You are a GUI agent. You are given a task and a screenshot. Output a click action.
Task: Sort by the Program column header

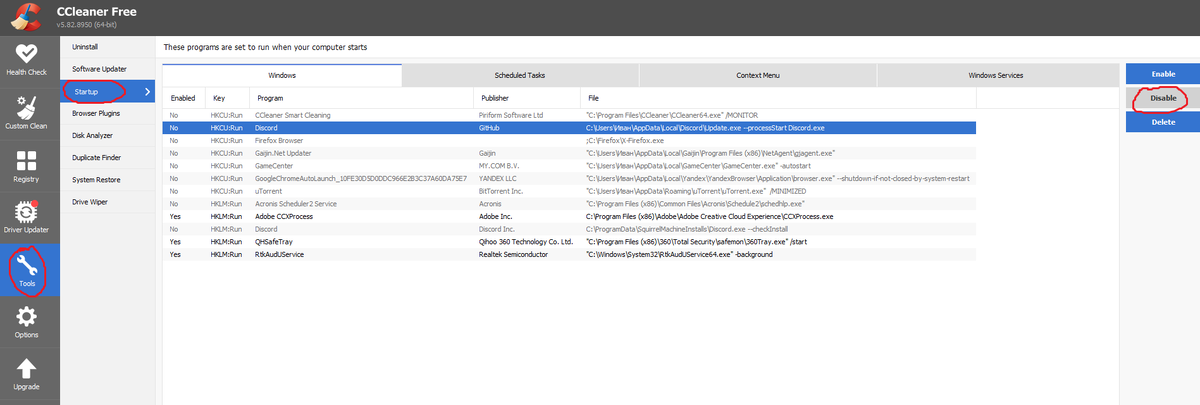[x=361, y=98]
